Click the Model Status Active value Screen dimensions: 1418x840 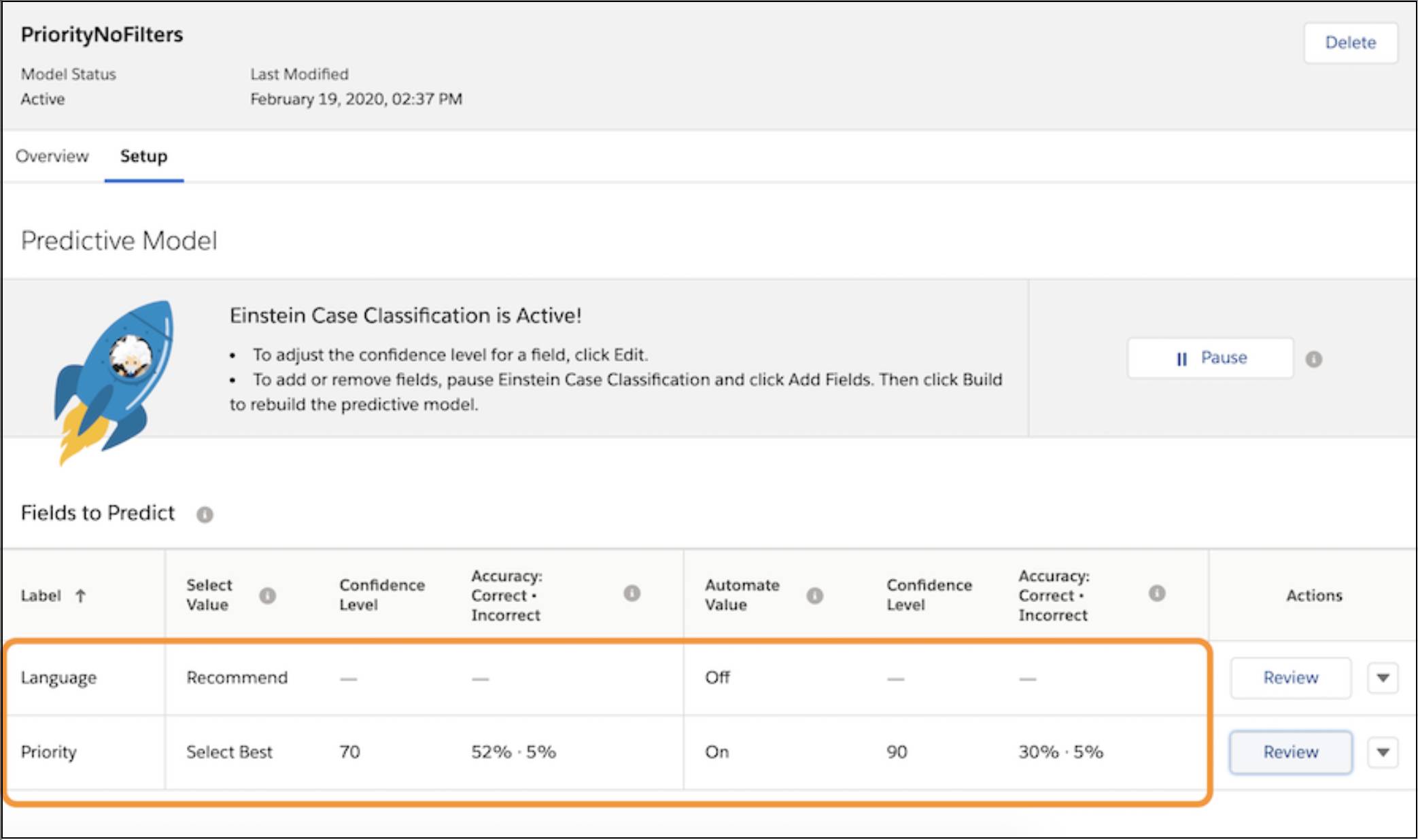pos(43,99)
